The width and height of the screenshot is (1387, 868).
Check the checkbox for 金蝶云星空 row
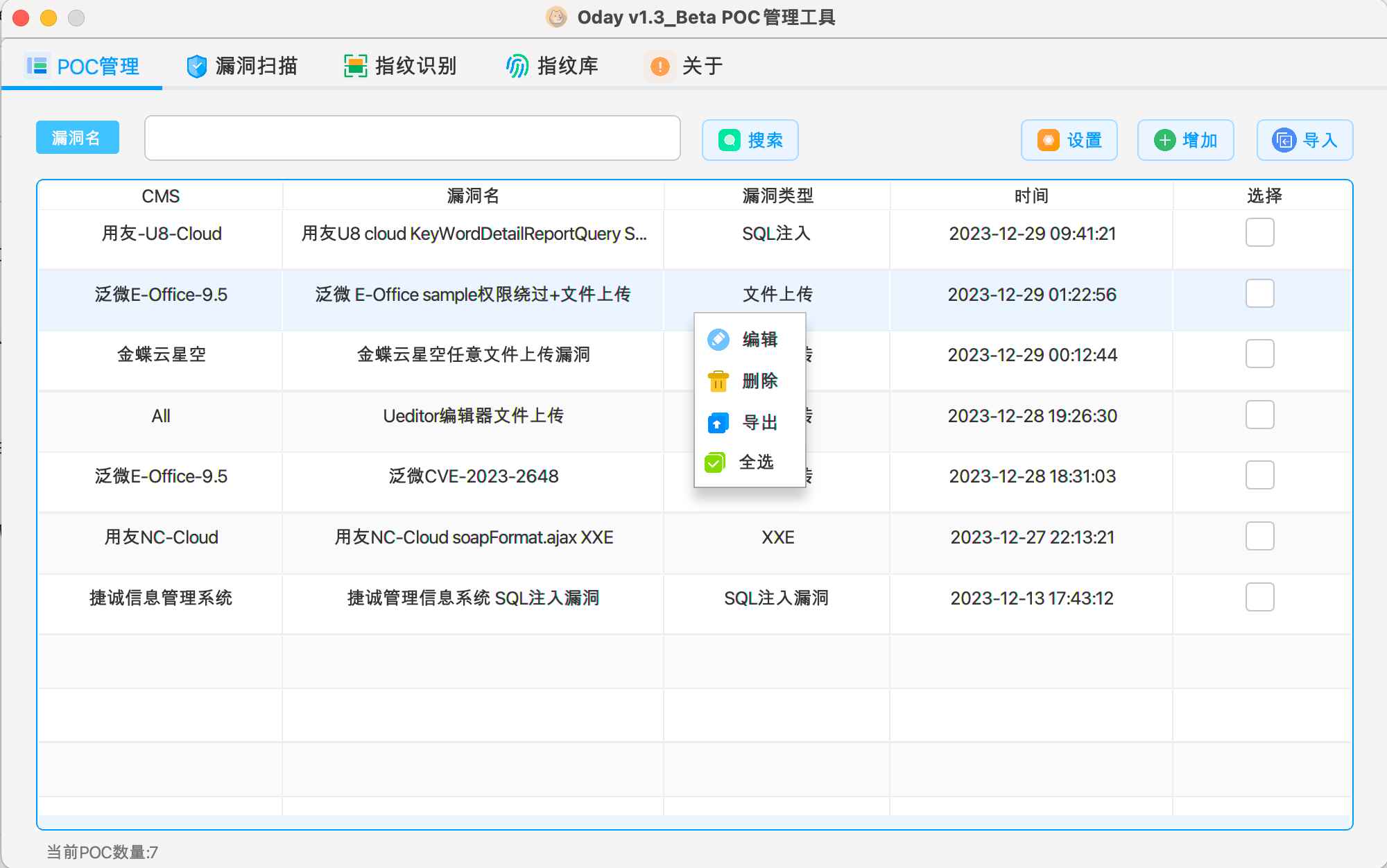pos(1259,354)
